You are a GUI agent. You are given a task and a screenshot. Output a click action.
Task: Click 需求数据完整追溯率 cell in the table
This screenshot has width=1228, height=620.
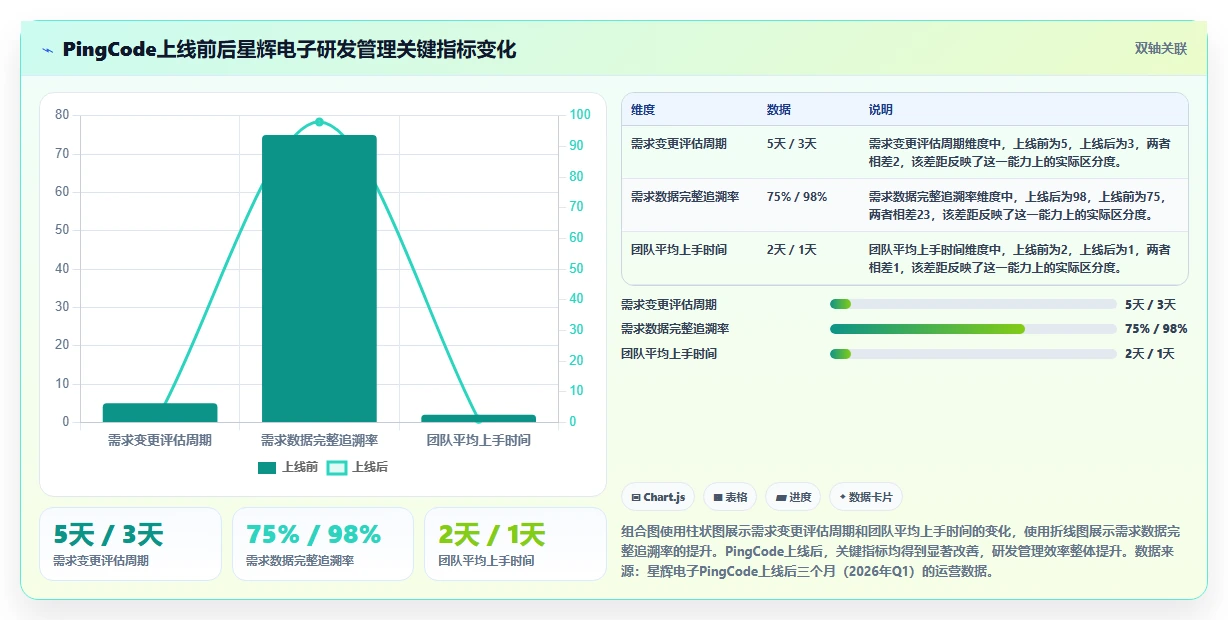(685, 197)
